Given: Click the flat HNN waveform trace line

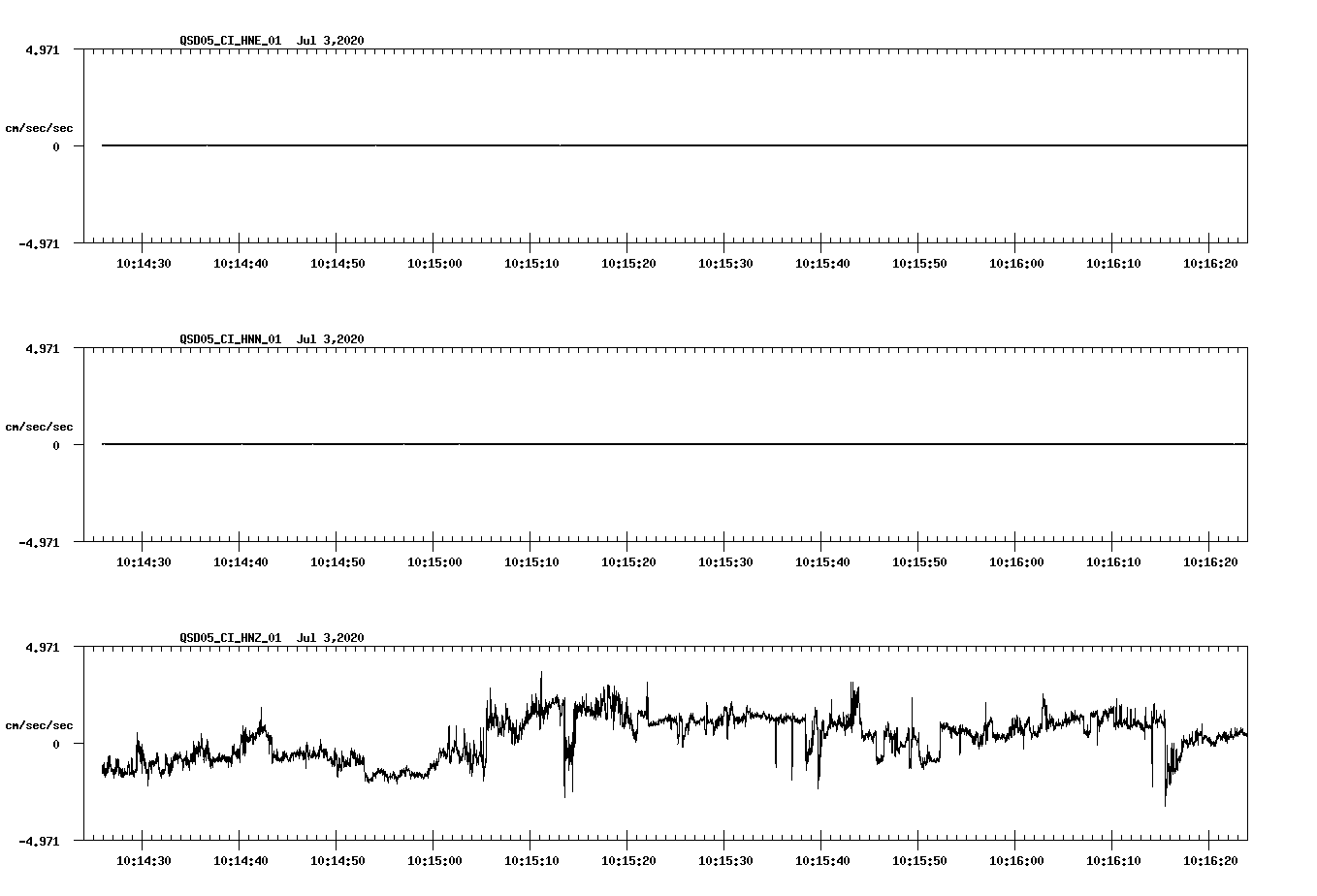Looking at the screenshot, I should pos(674,444).
